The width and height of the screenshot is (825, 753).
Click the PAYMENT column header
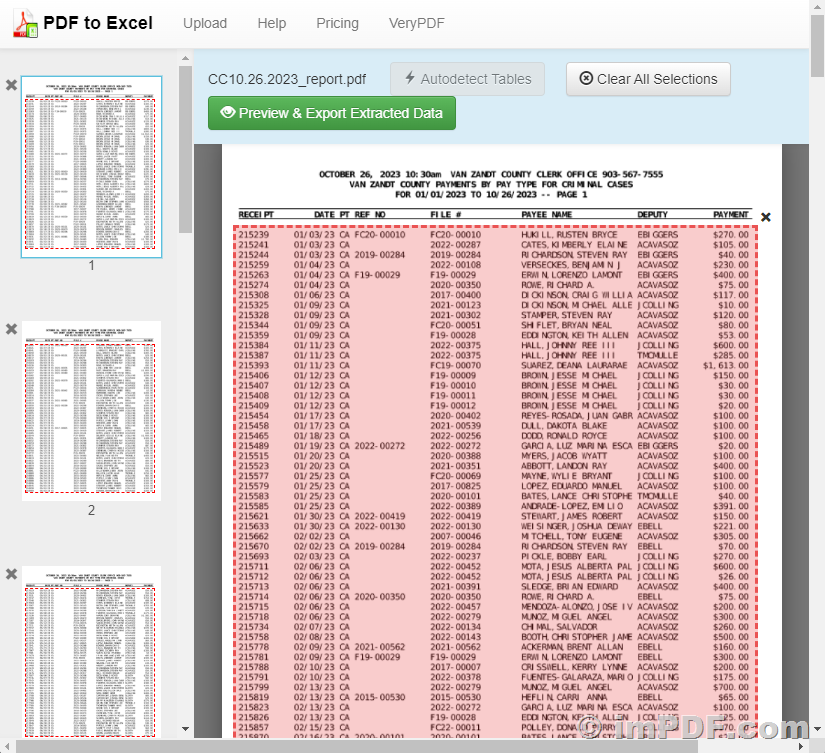tap(731, 215)
